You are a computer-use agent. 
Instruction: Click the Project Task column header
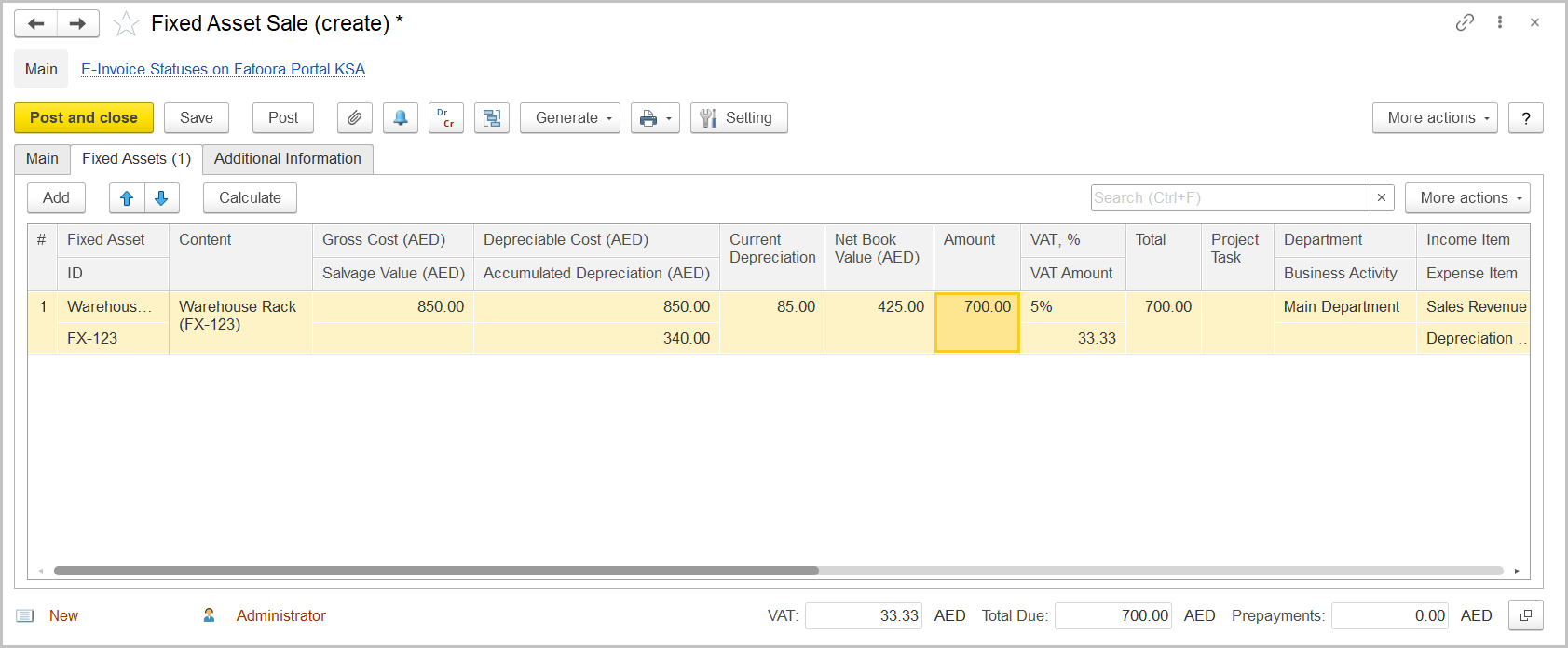(1237, 257)
